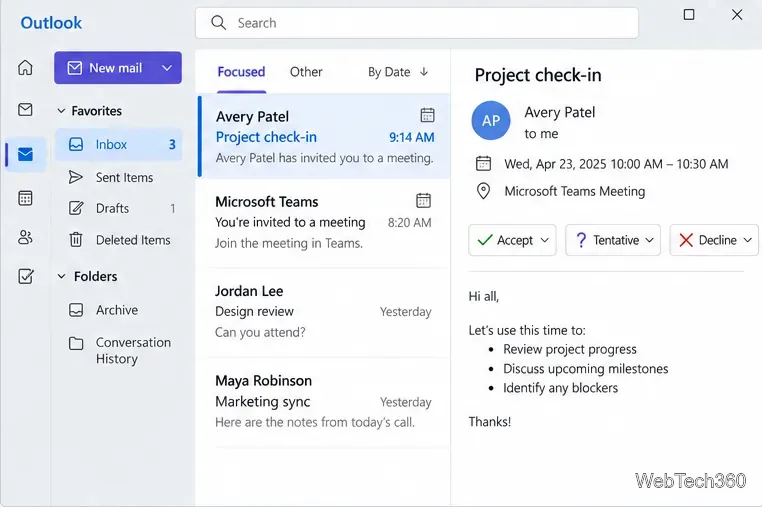Maximize the Outlook window
762x507 pixels.
tap(689, 15)
